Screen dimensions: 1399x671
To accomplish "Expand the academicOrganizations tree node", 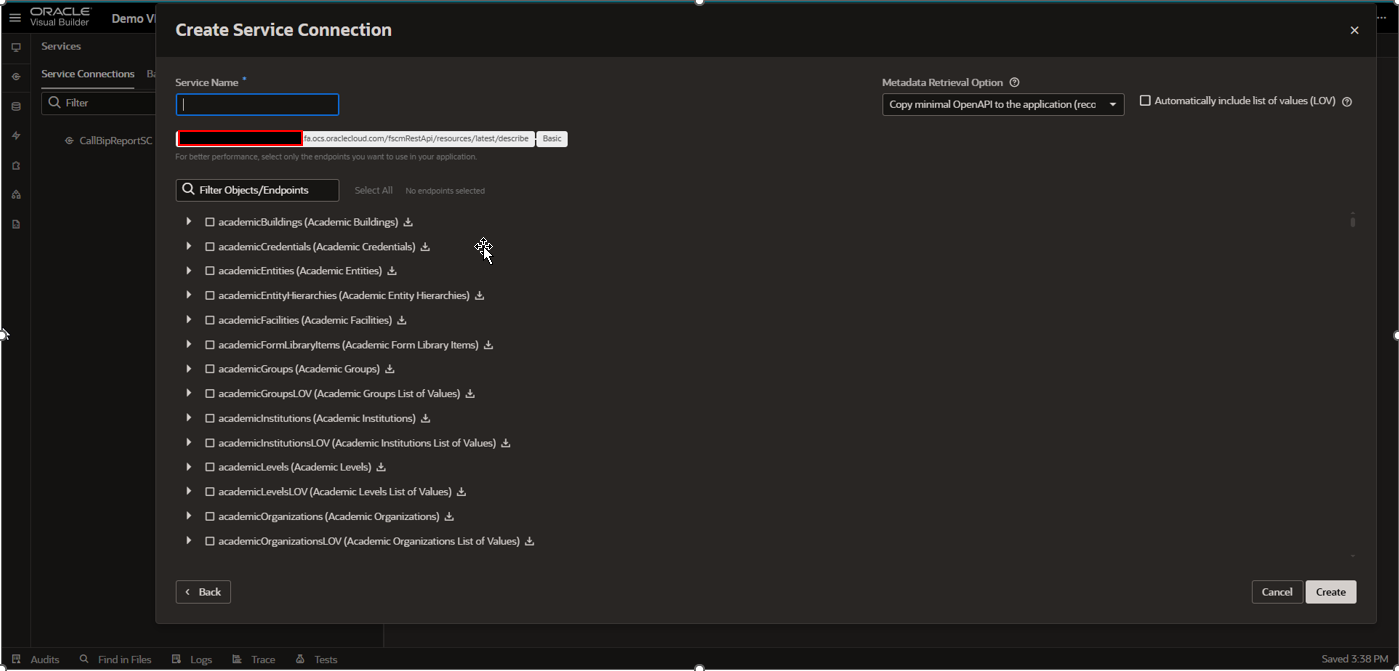I will point(189,516).
